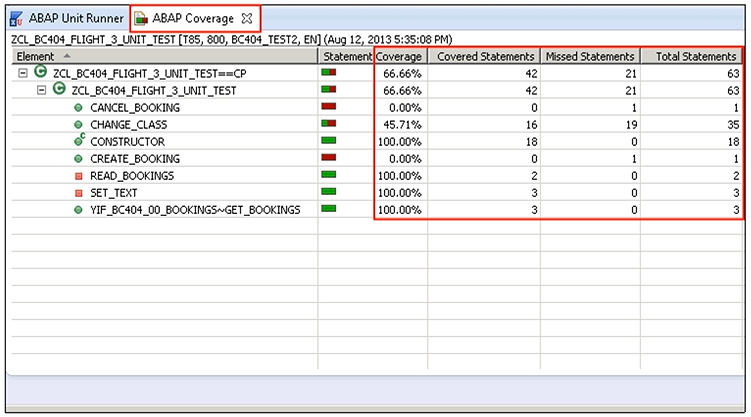Click red private method icon beside READ_BOOKINGS
Viewport: 751px width, 417px height.
click(x=78, y=176)
